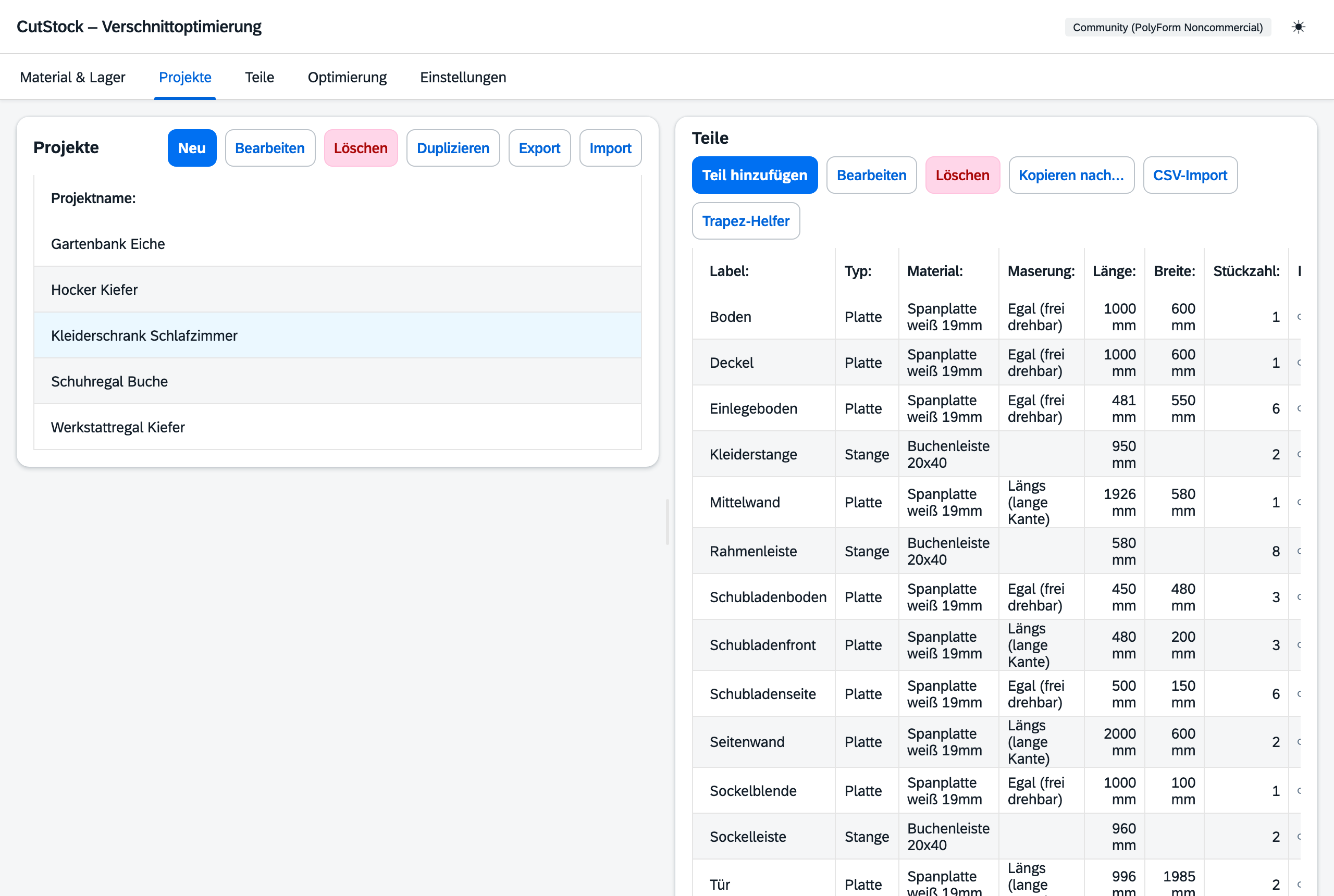Switch to the Optimierung tab
1334x896 pixels.
click(x=347, y=77)
